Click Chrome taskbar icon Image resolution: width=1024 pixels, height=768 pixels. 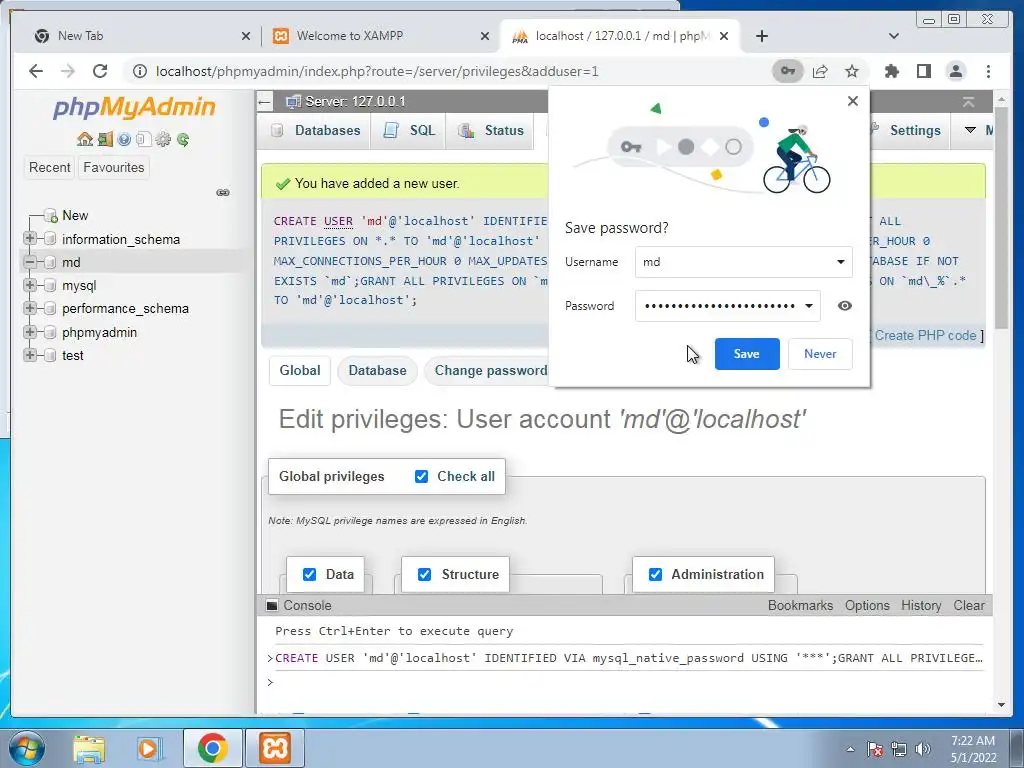213,748
